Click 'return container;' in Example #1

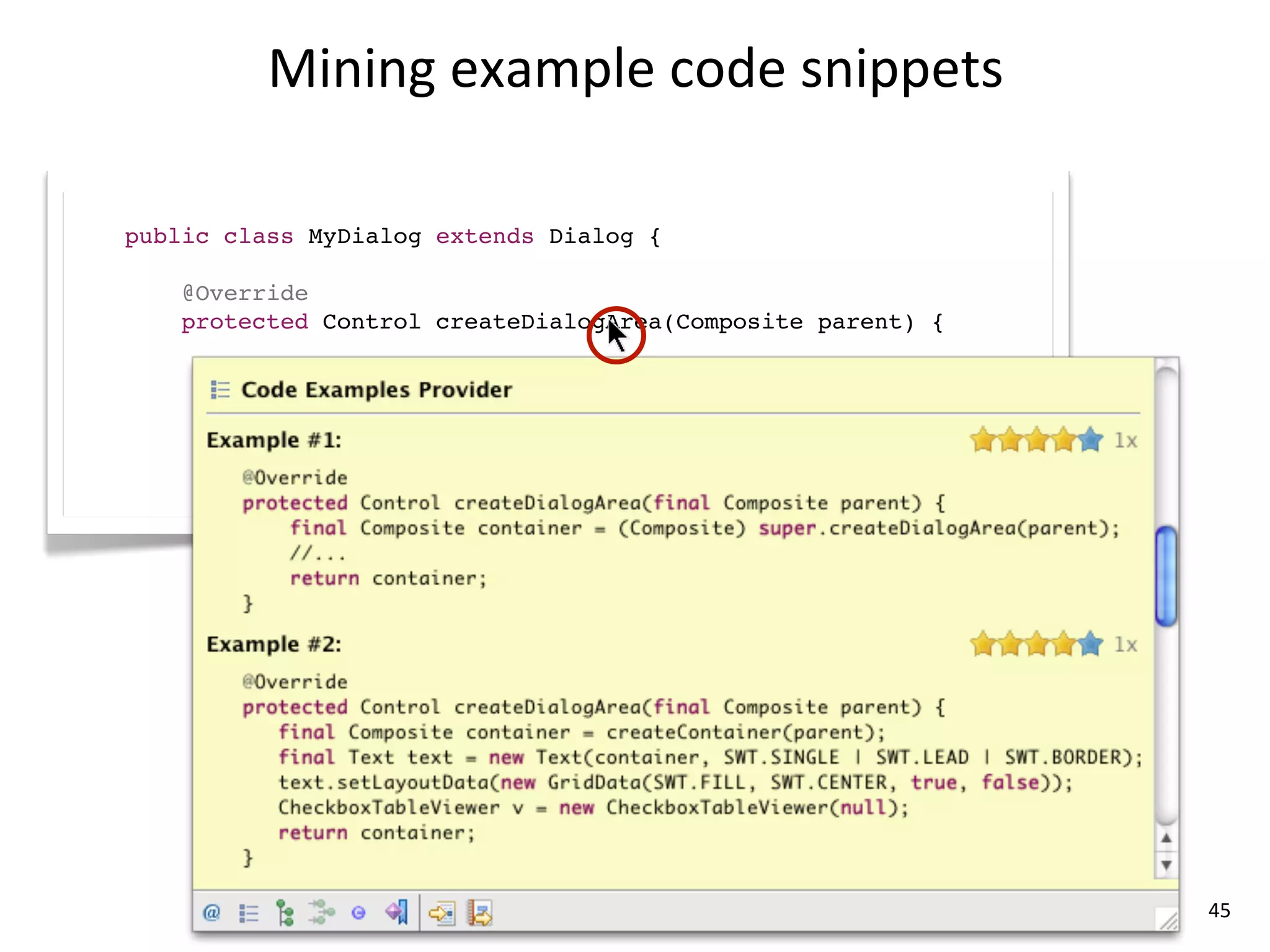[388, 578]
